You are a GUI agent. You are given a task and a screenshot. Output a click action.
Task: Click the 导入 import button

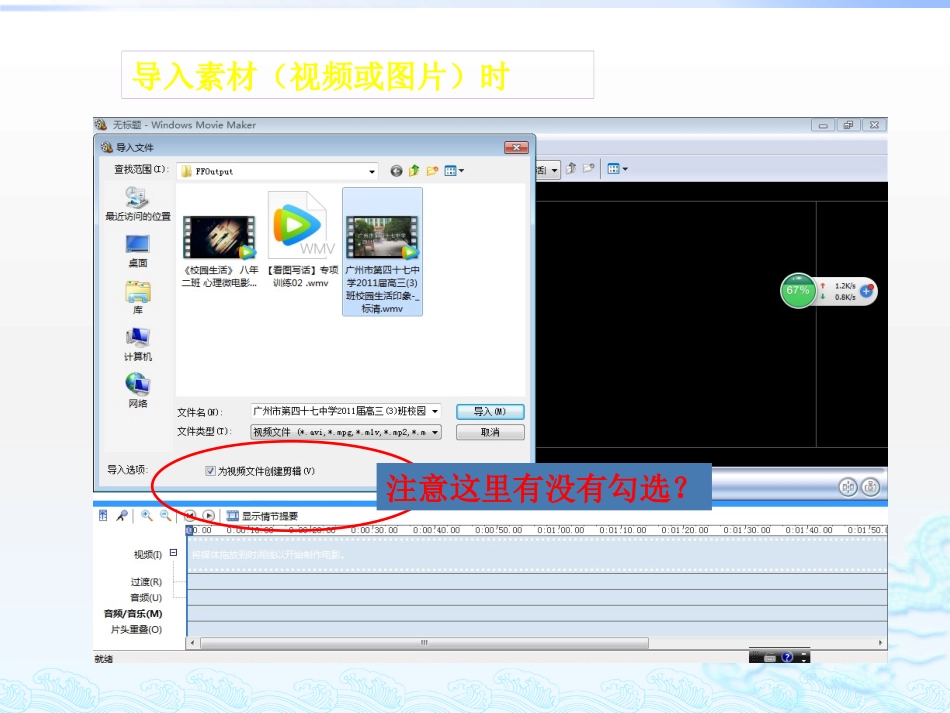click(490, 412)
